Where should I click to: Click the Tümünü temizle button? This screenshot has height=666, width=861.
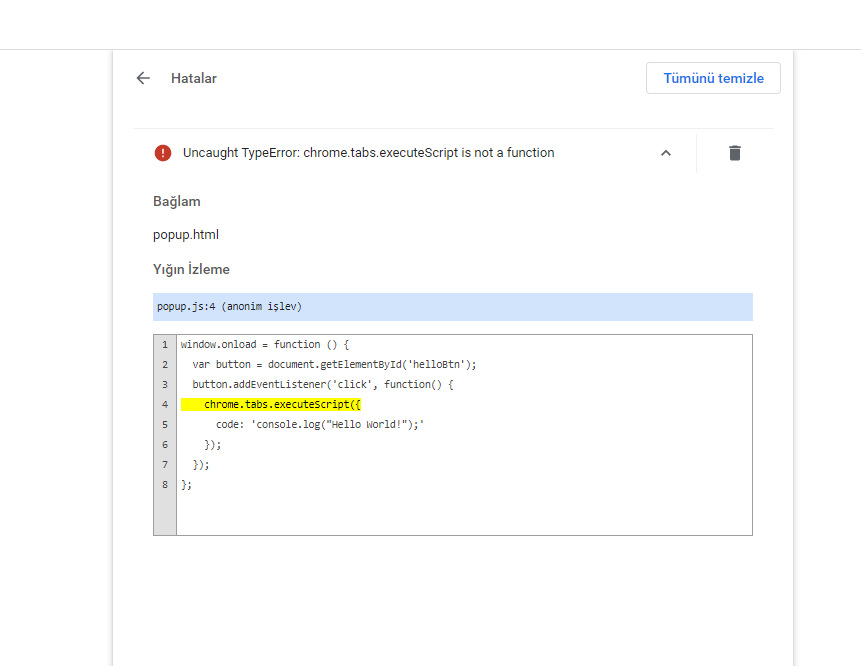coord(713,78)
